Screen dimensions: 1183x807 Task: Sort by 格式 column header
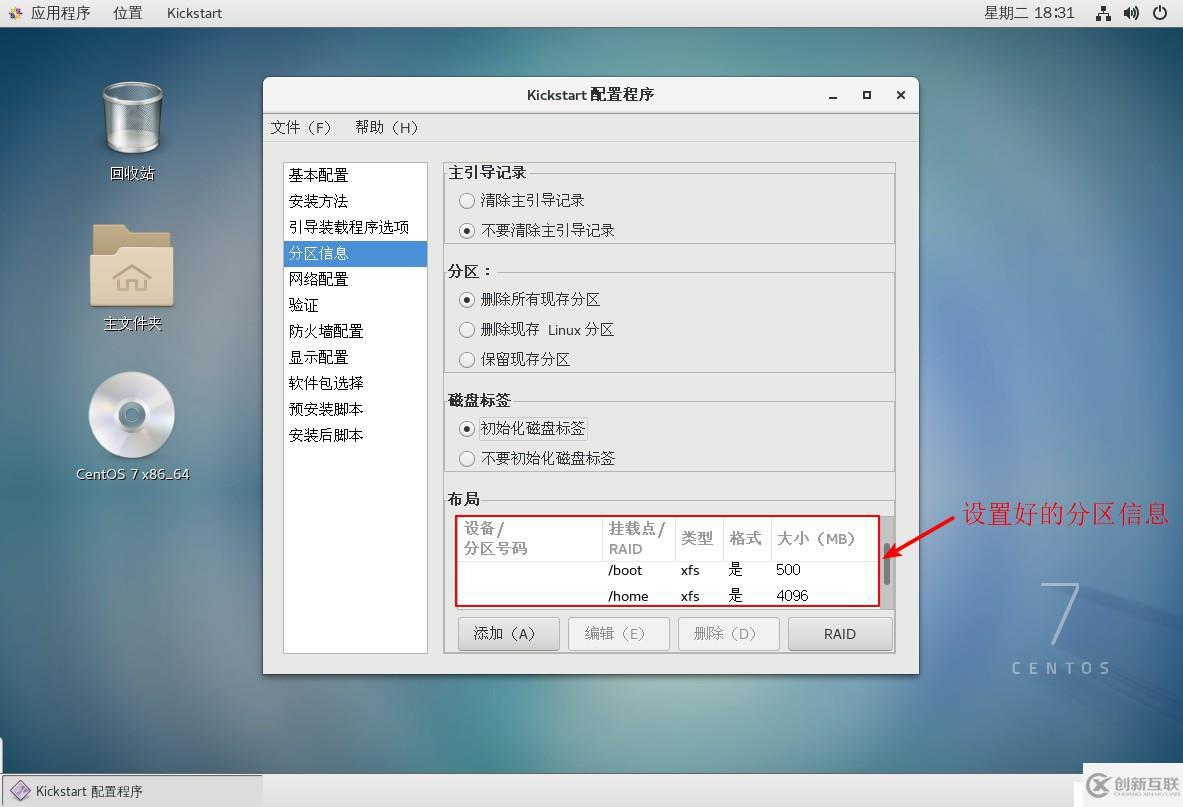[746, 539]
